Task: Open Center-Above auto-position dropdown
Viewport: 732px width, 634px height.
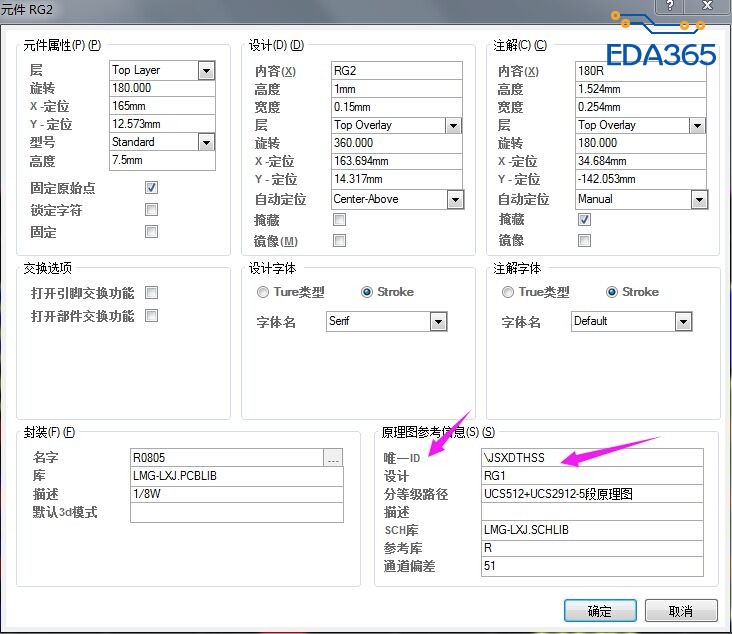Action: click(455, 200)
